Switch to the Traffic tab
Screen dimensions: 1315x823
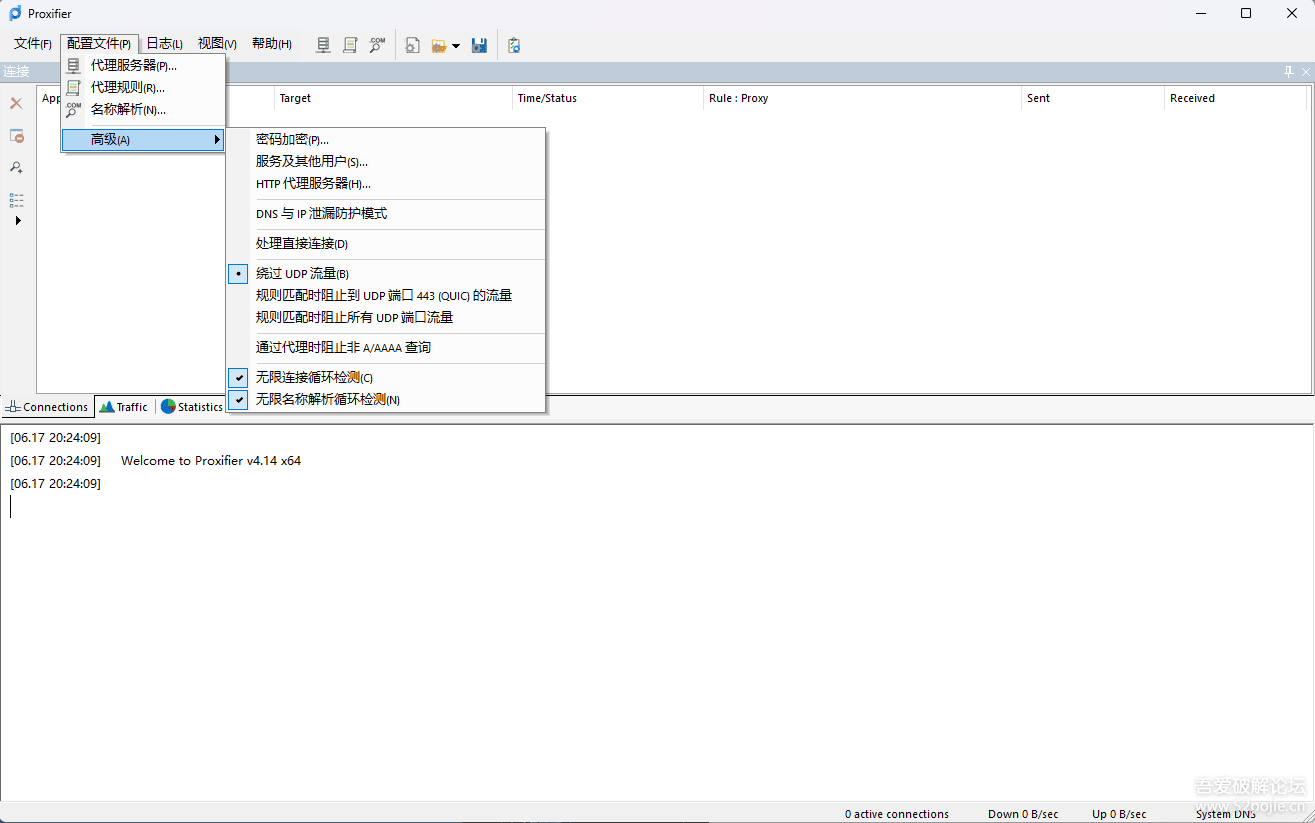(x=123, y=406)
